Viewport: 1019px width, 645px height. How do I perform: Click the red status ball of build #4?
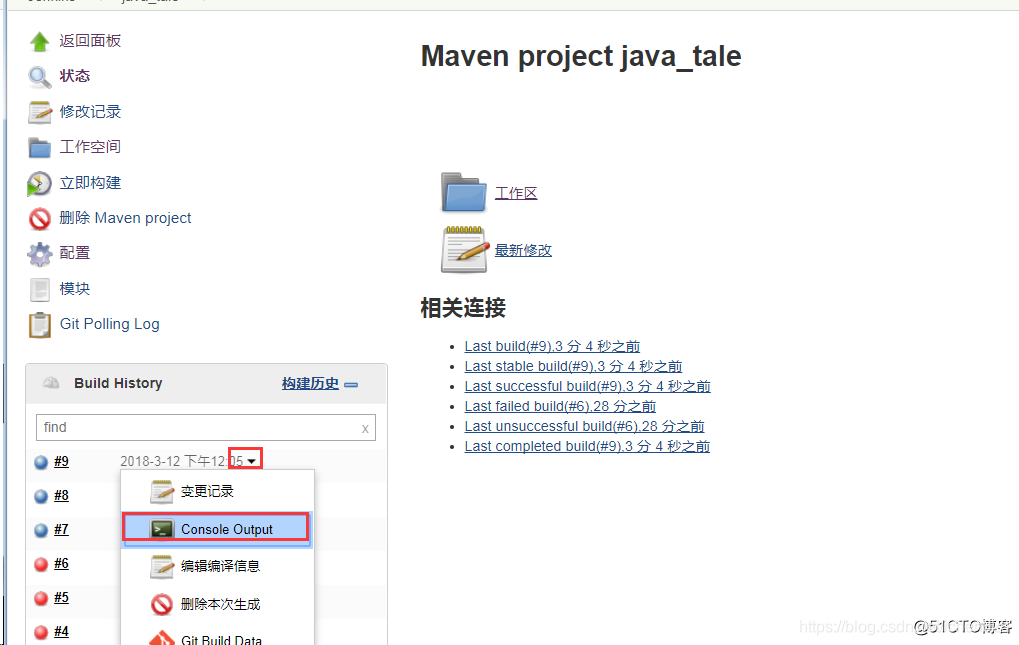coord(41,632)
